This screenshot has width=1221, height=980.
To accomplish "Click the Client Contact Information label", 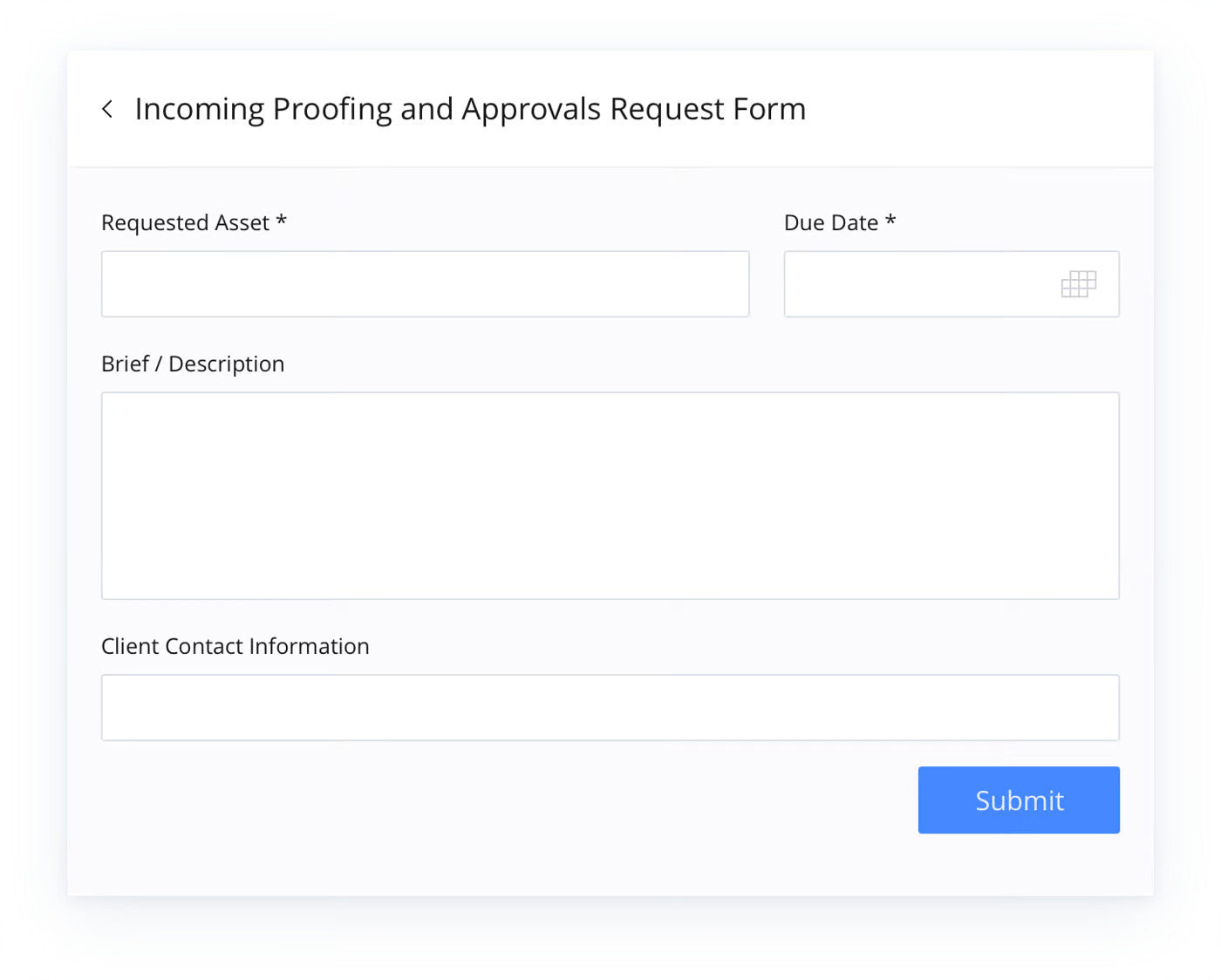I will point(235,646).
